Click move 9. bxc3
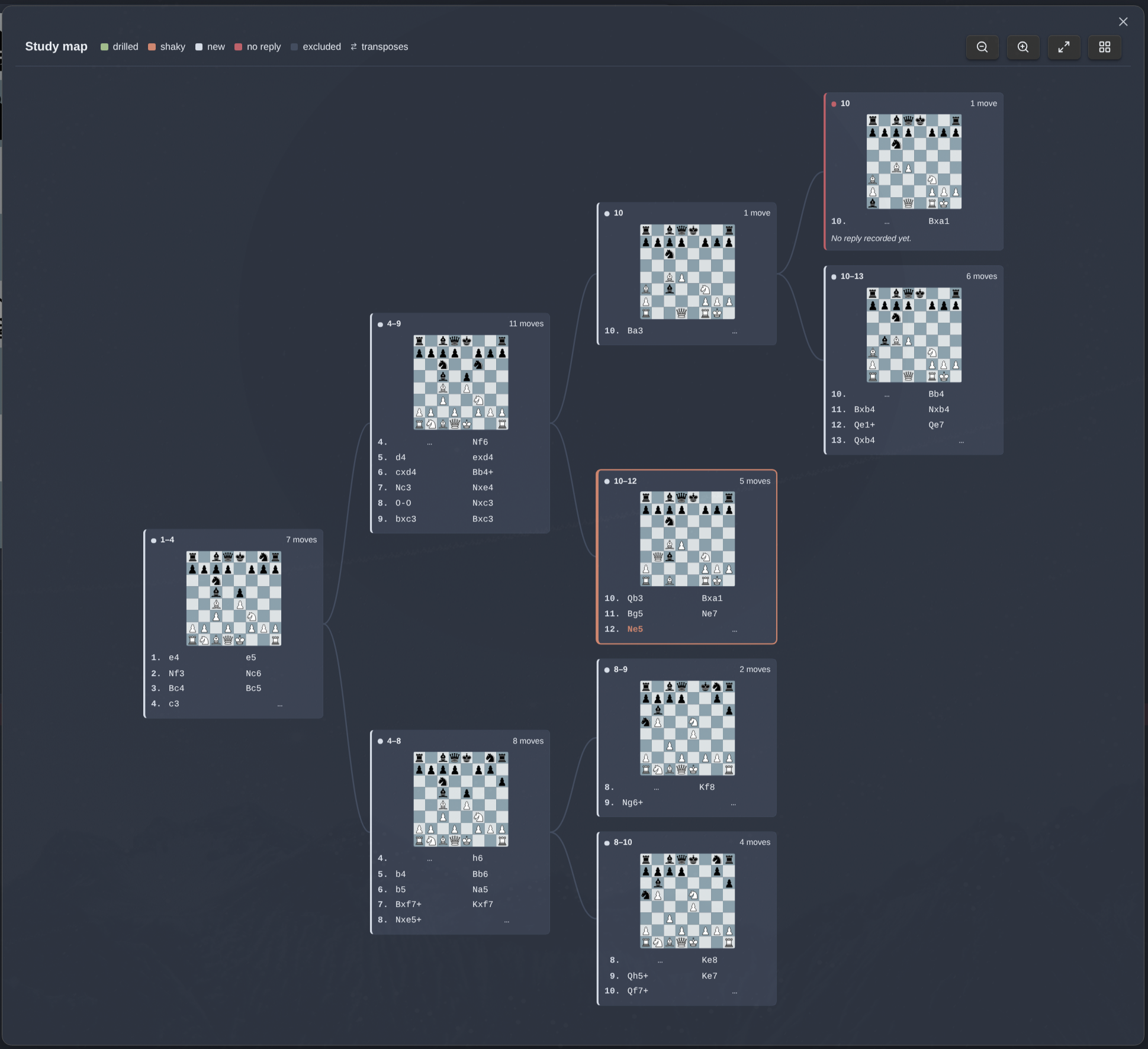The width and height of the screenshot is (1148, 1049). pyautogui.click(x=406, y=519)
